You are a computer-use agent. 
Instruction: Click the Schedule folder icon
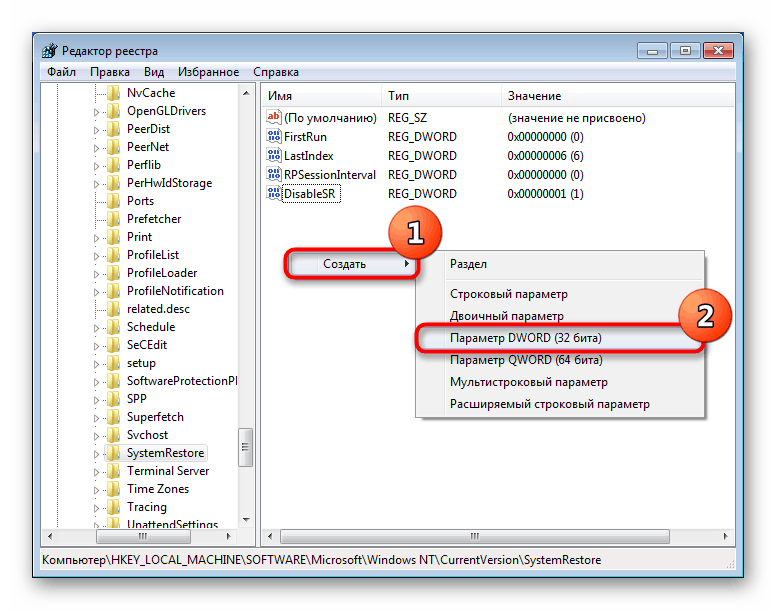pyautogui.click(x=114, y=327)
